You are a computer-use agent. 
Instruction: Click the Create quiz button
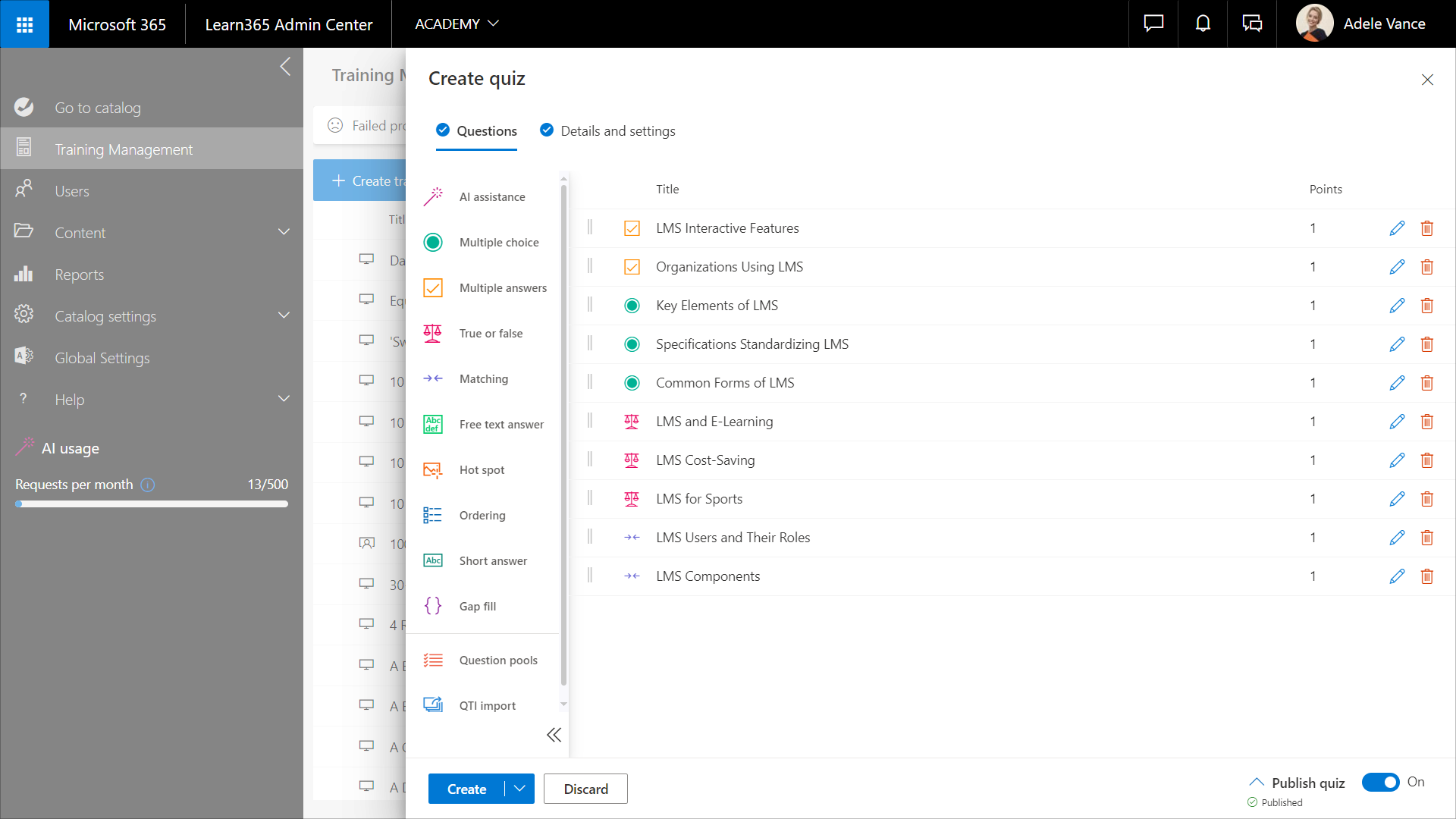pos(466,789)
